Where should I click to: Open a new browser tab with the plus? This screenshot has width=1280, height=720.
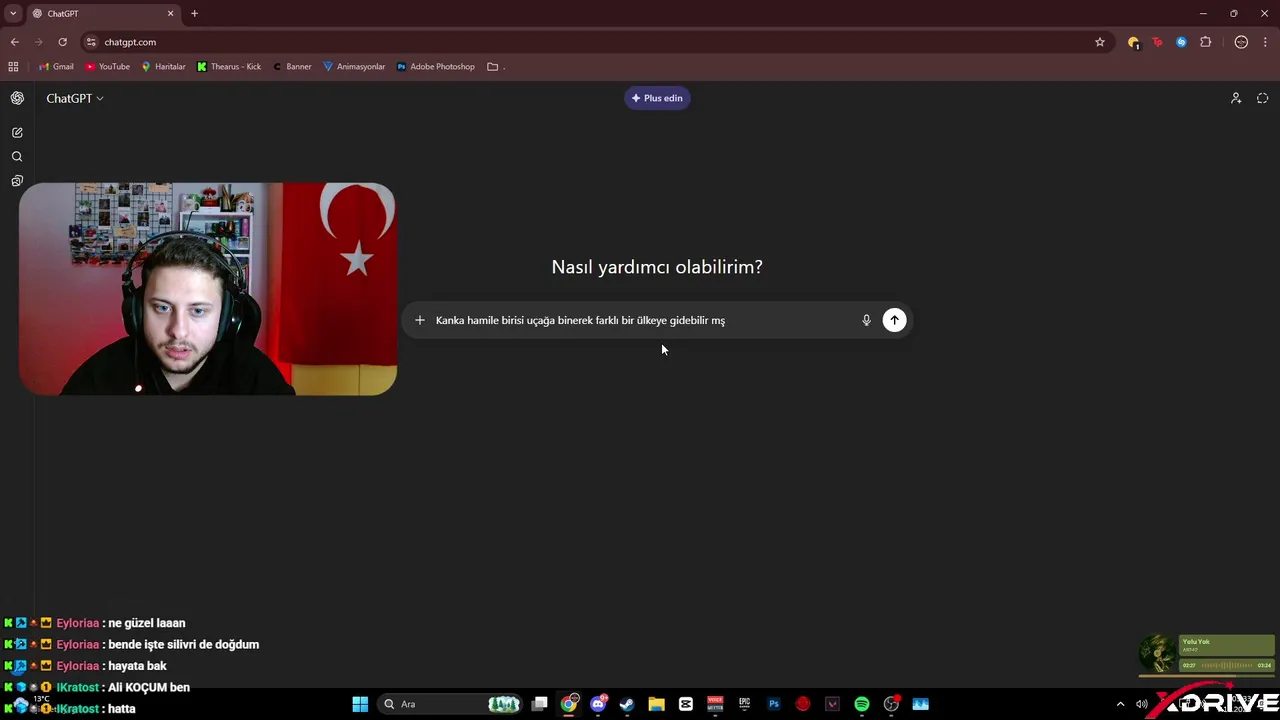point(194,13)
